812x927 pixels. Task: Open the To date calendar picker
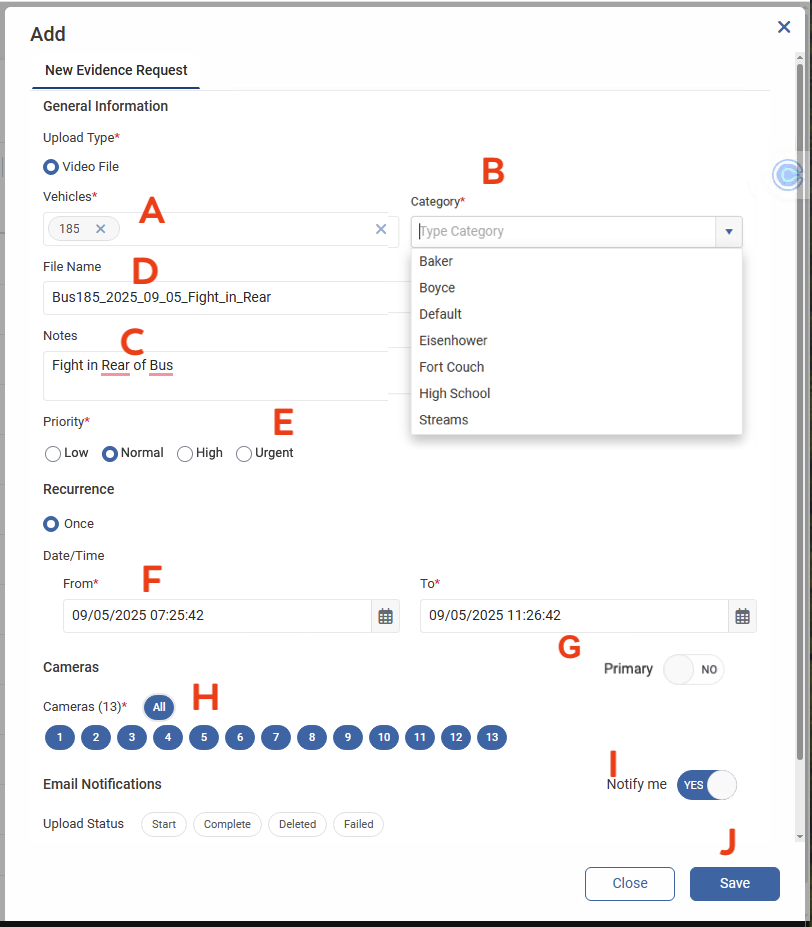coord(742,616)
